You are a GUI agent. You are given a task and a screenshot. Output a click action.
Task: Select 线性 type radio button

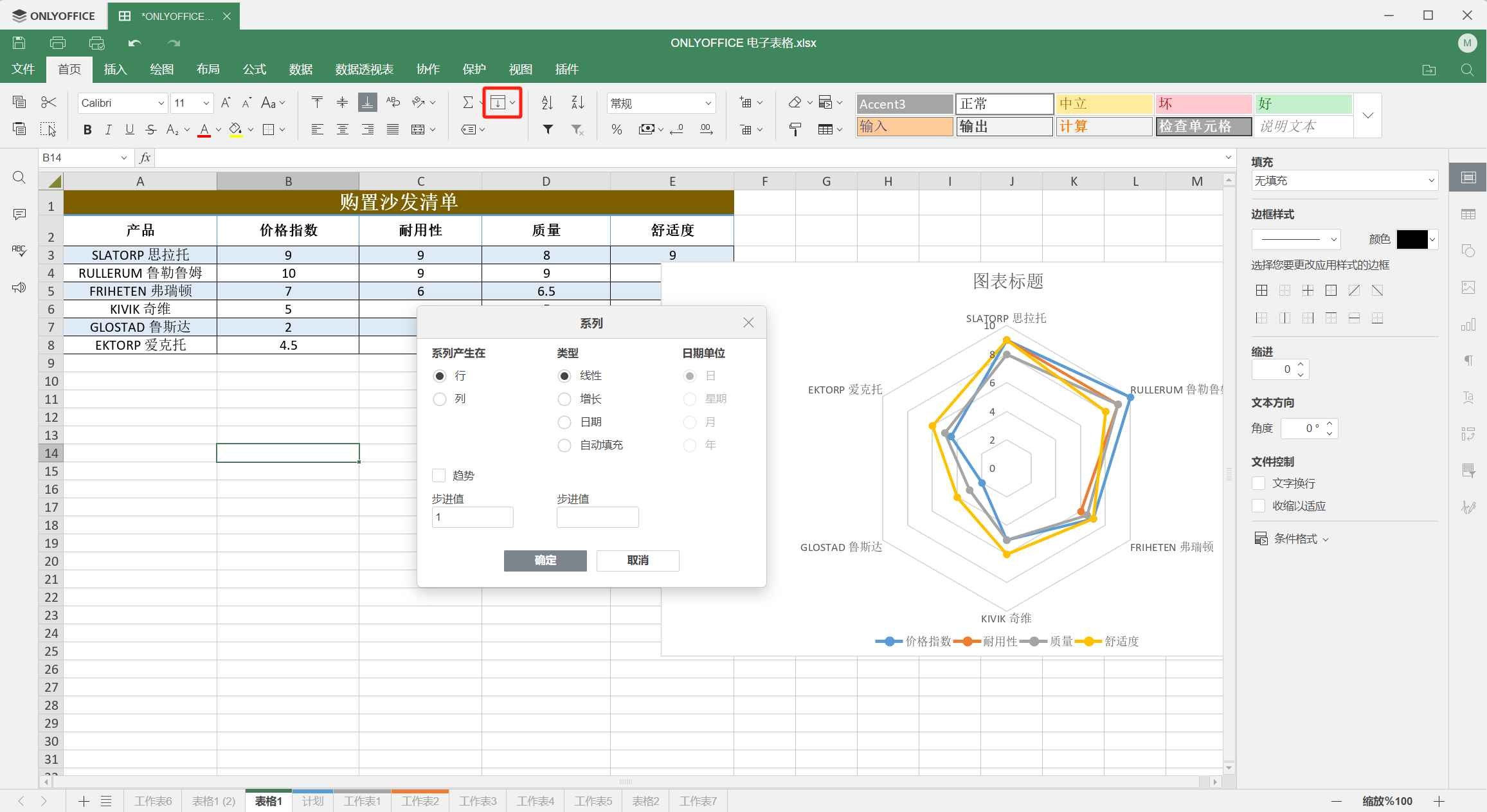[564, 376]
